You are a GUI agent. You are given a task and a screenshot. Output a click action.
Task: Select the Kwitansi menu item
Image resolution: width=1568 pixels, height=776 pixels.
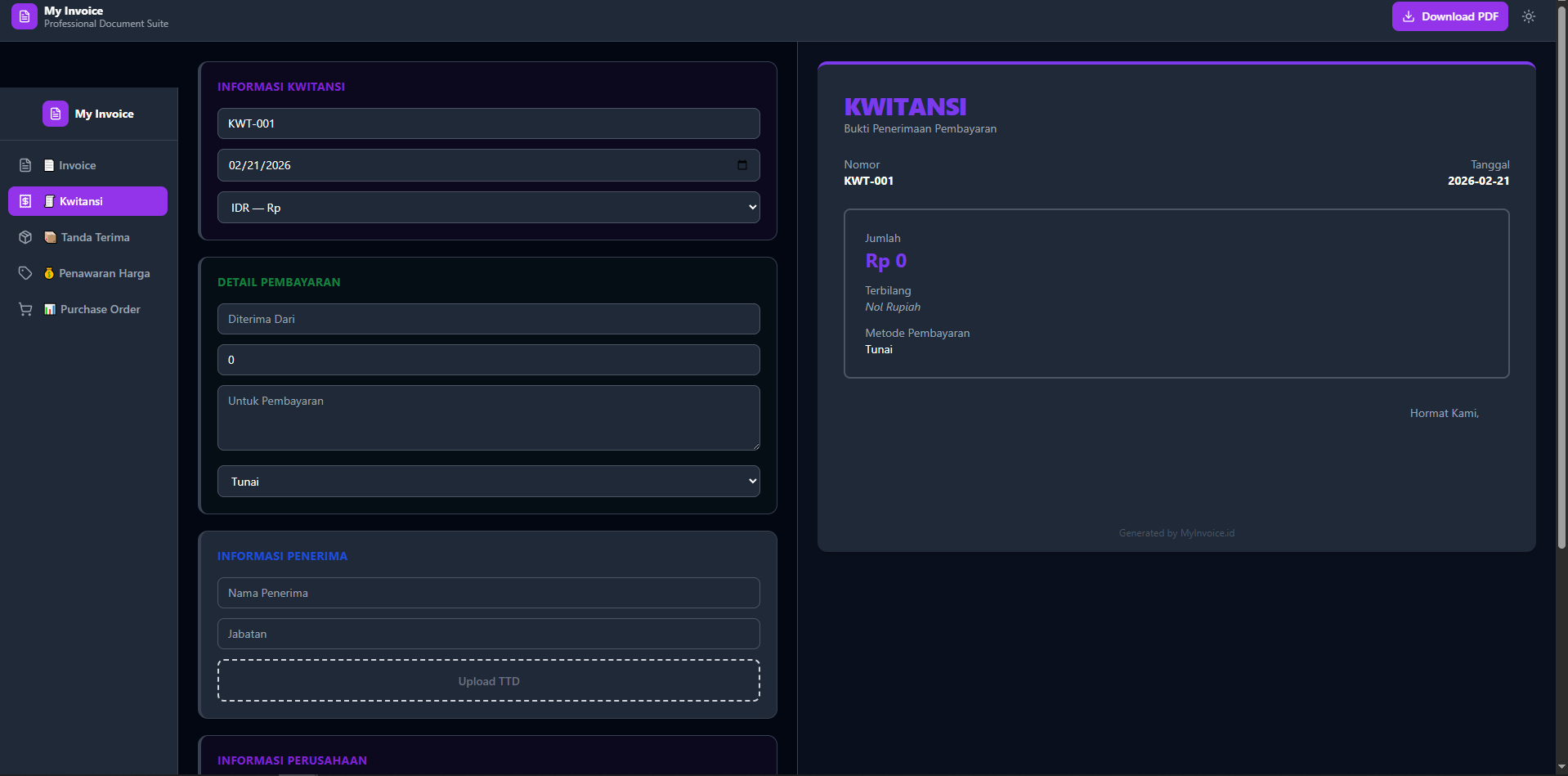point(87,201)
